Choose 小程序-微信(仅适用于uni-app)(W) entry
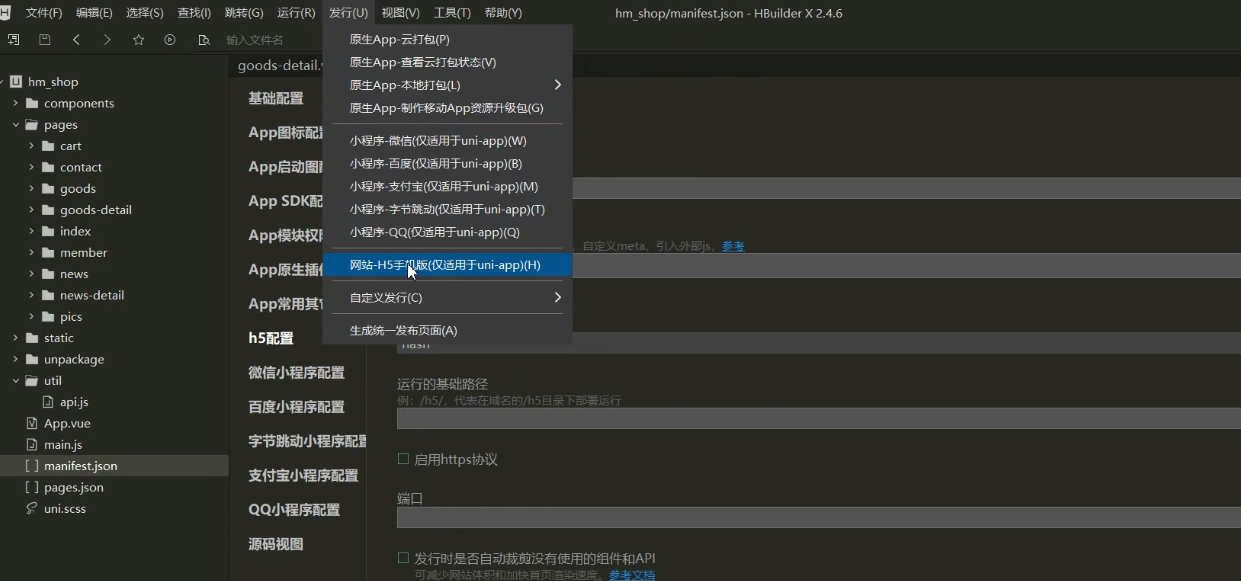This screenshot has height=581, width=1241. 447,141
